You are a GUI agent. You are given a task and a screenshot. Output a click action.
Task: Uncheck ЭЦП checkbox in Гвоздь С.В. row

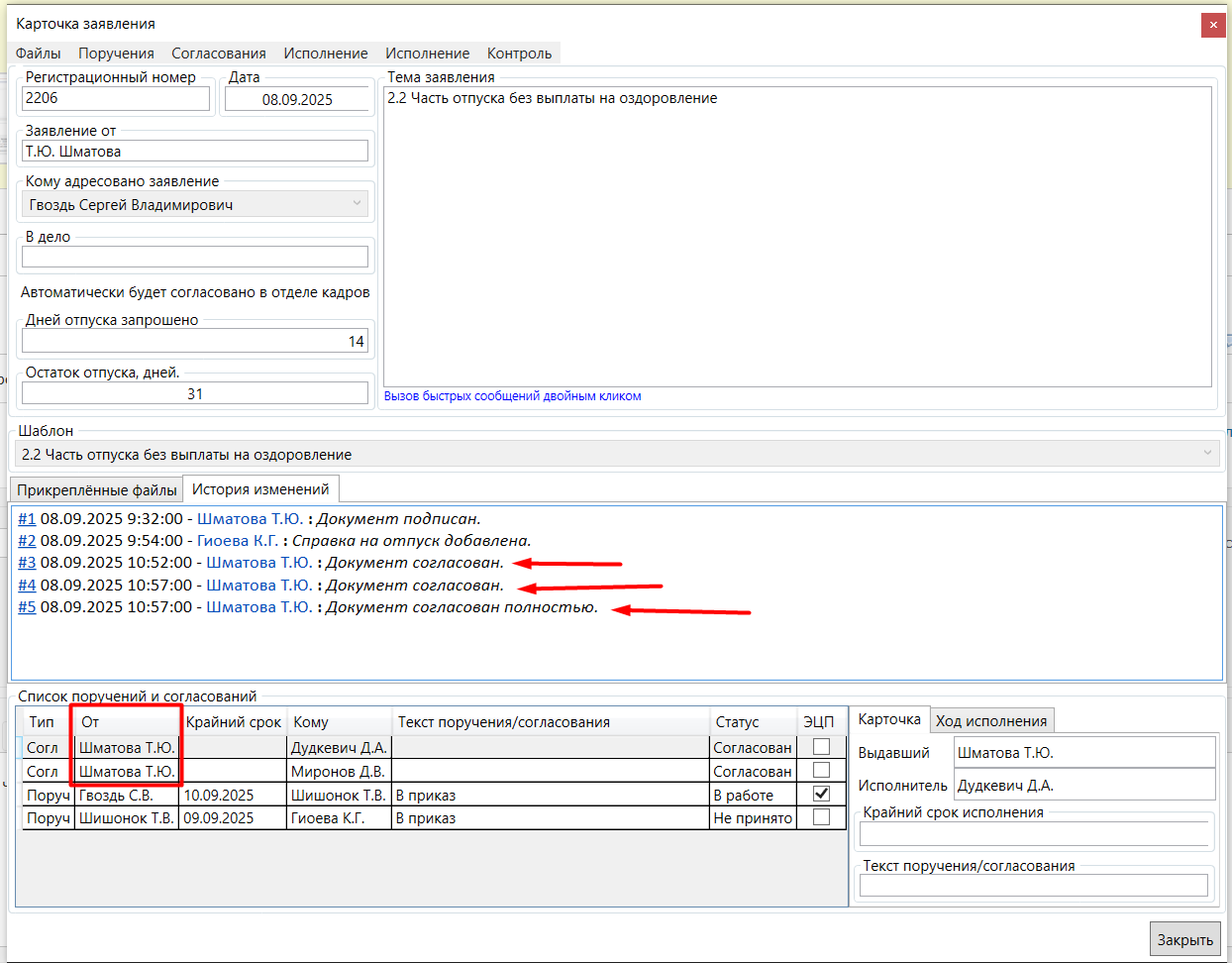pyautogui.click(x=821, y=795)
